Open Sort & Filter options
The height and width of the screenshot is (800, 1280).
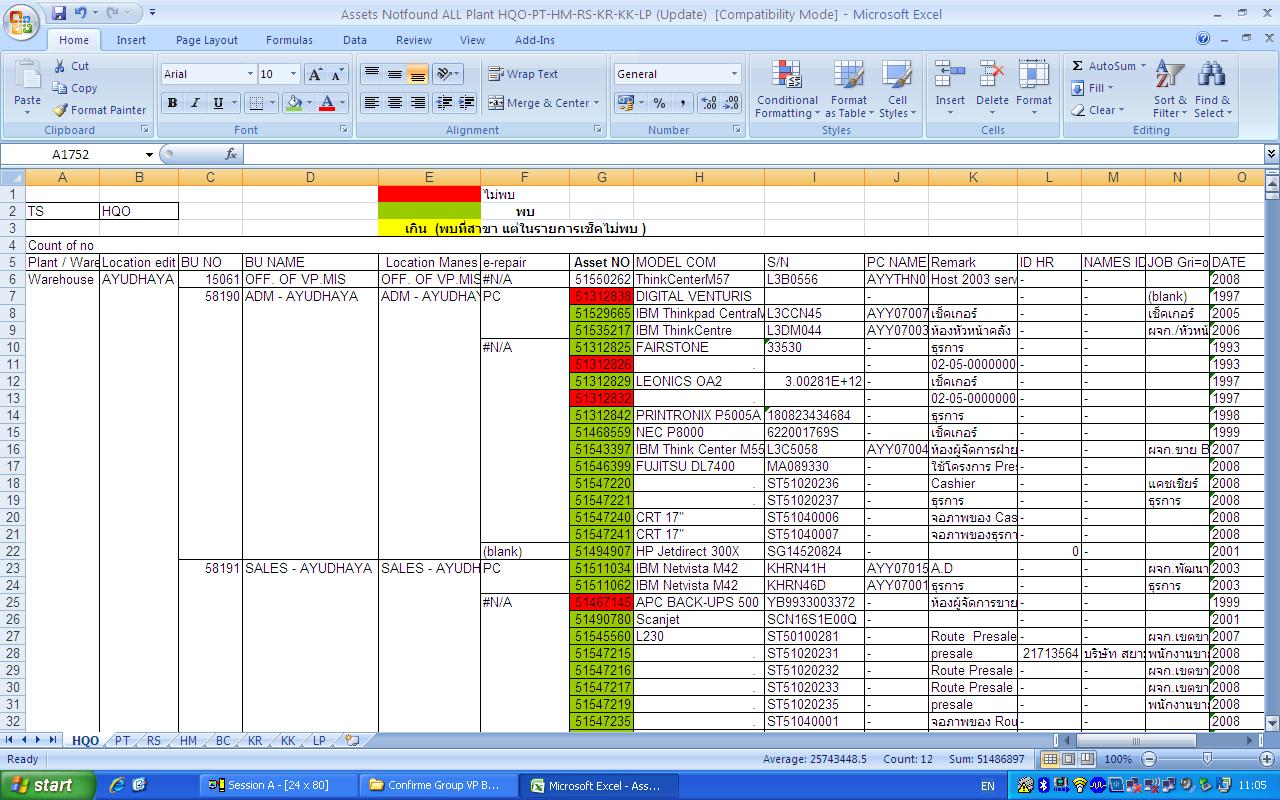tap(1170, 89)
